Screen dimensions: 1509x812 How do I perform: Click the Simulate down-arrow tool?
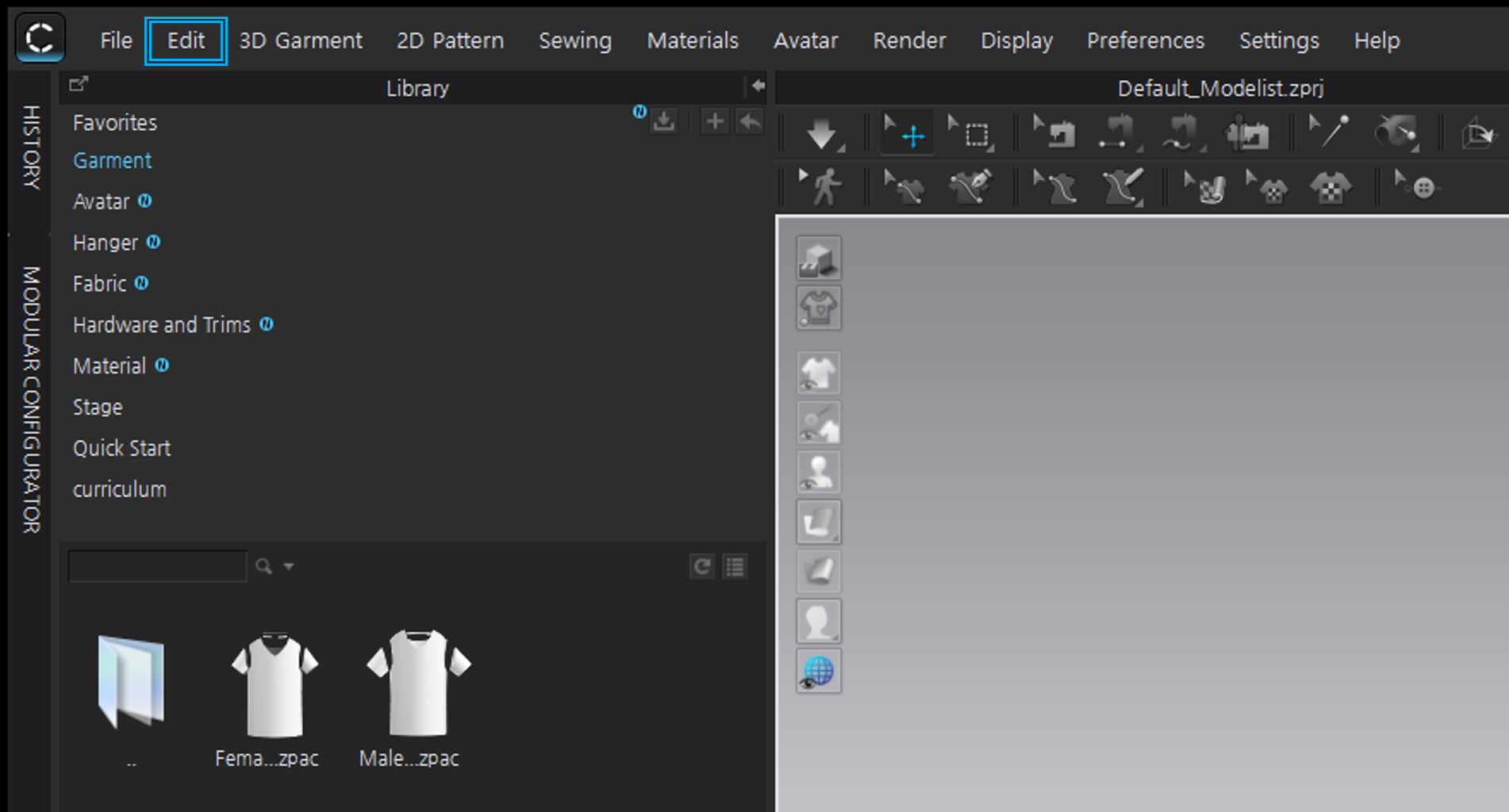(x=822, y=133)
